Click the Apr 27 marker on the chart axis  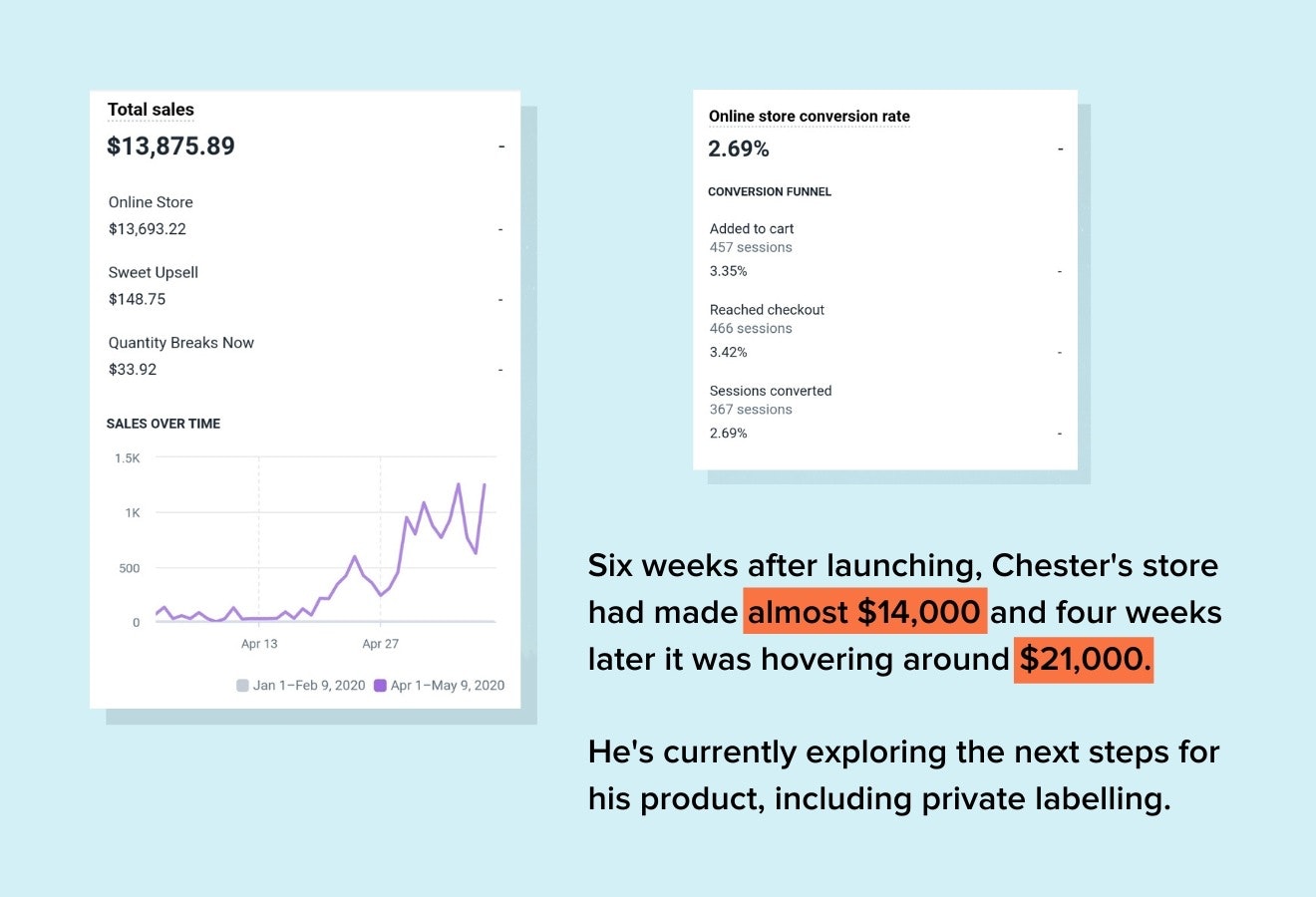pos(380,644)
